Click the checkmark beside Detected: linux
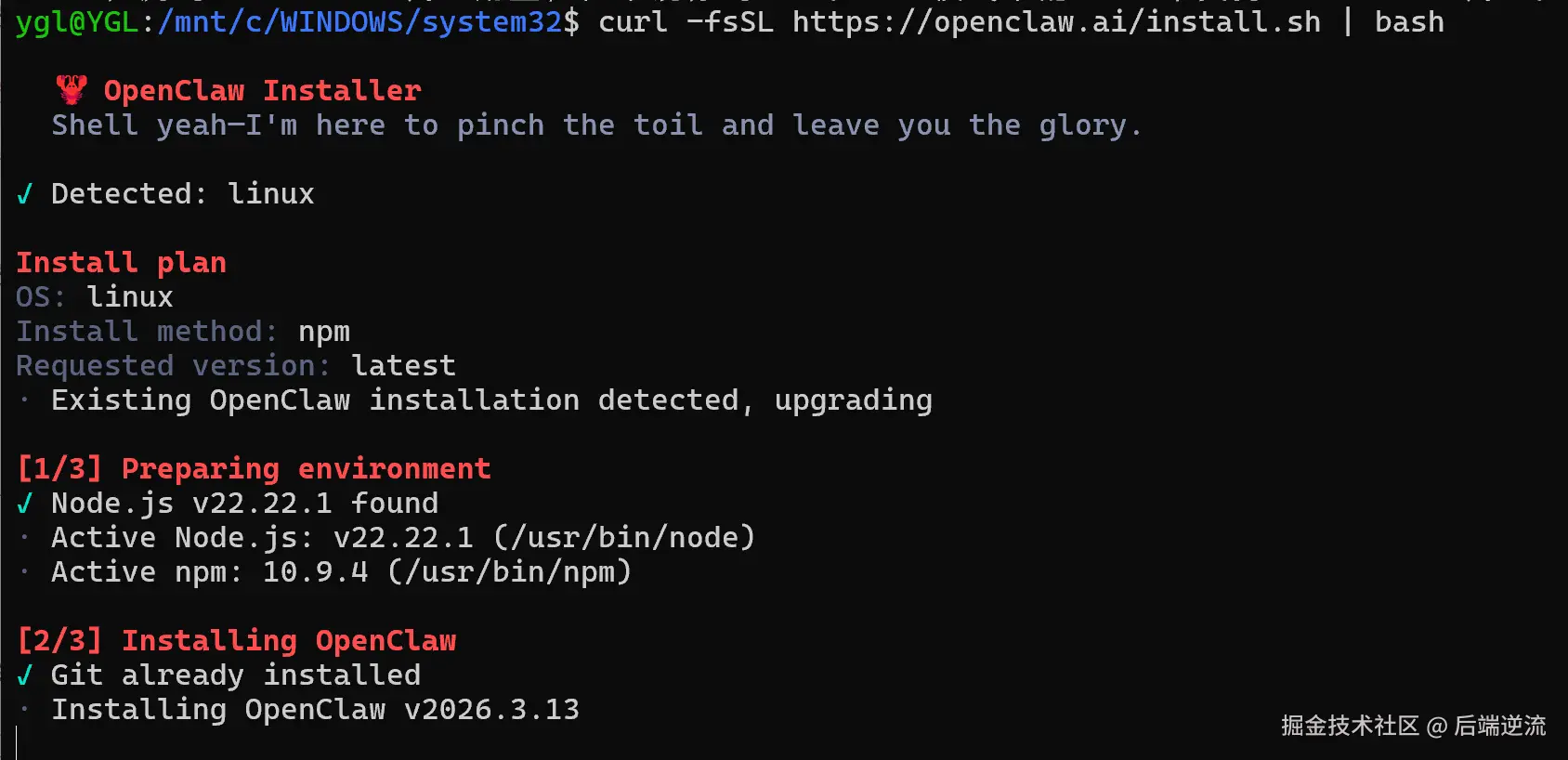The width and height of the screenshot is (1568, 760). click(25, 193)
